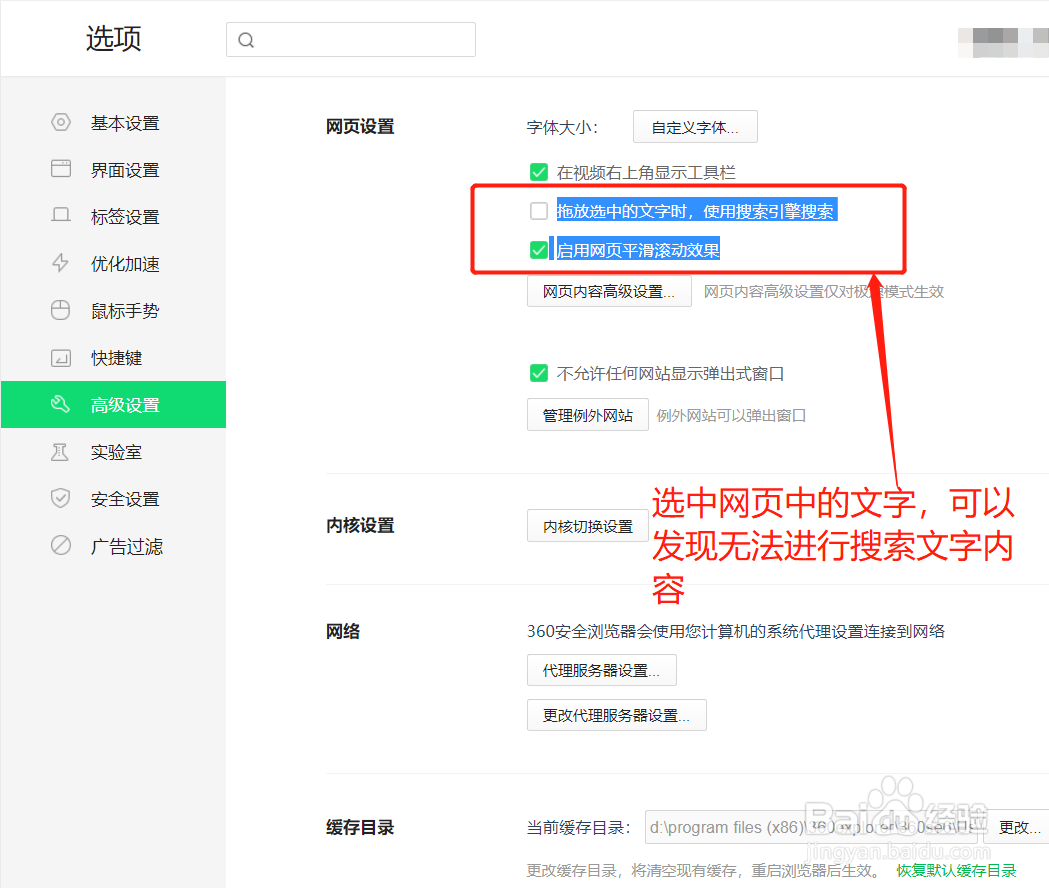The image size is (1049, 888).
Task: Click the 内核设置 heading
Action: (360, 525)
